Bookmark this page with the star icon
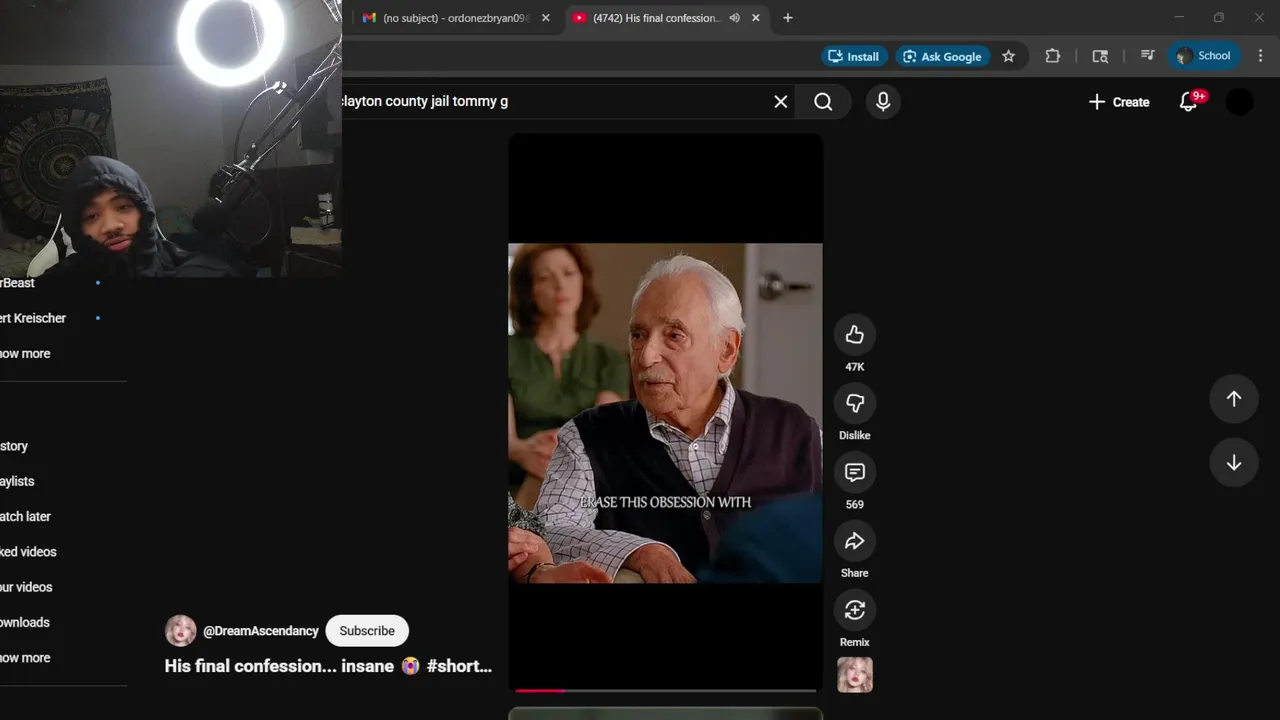This screenshot has width=1280, height=720. click(1008, 56)
